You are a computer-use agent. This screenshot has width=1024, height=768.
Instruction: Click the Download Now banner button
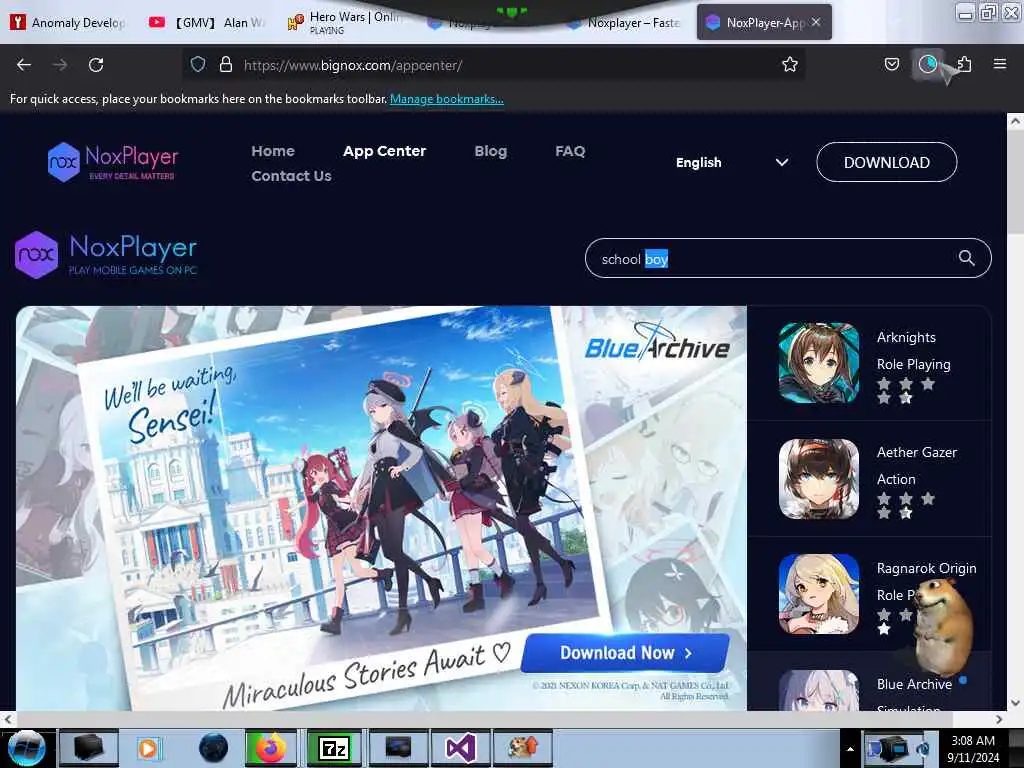625,652
